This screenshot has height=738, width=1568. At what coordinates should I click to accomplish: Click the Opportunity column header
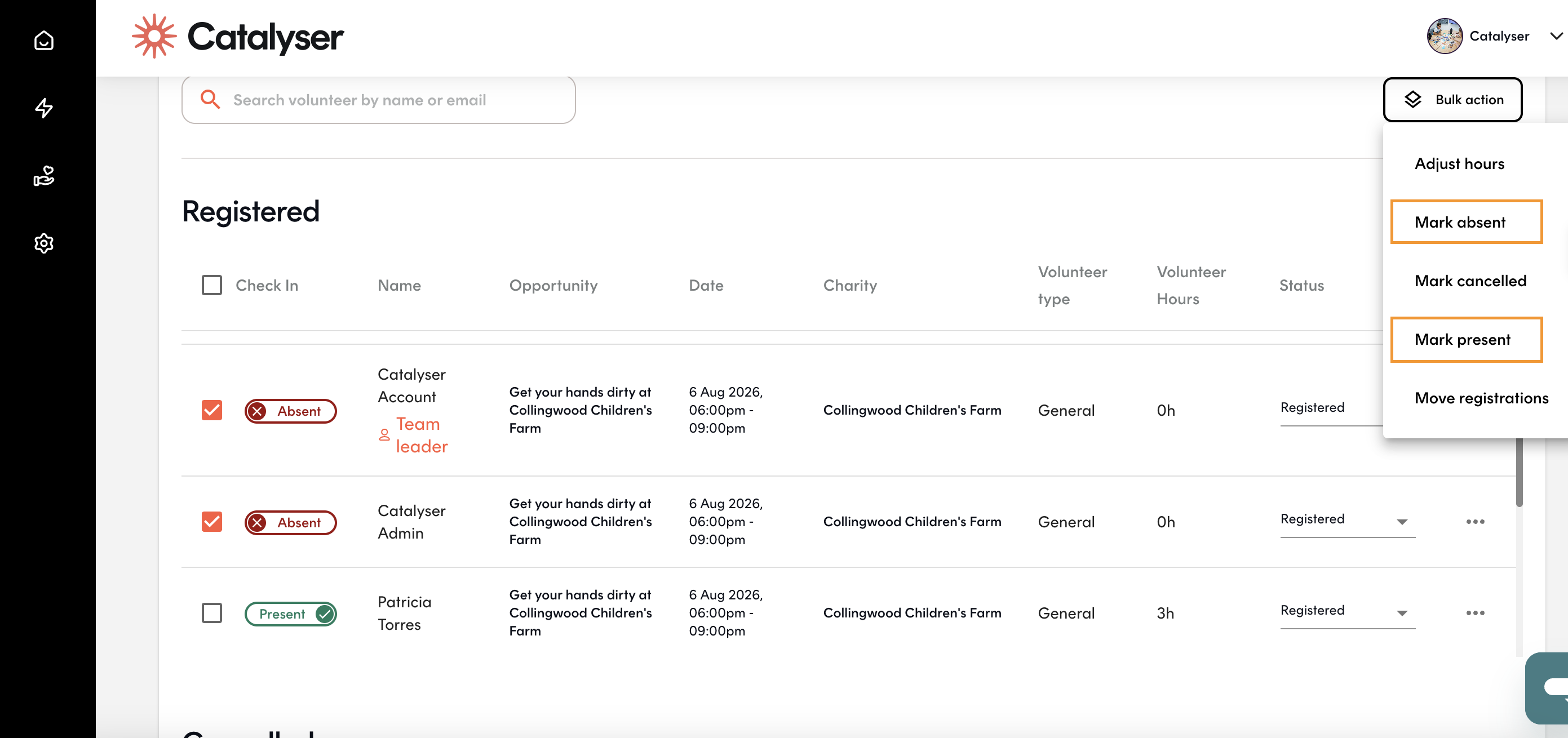pyautogui.click(x=553, y=286)
